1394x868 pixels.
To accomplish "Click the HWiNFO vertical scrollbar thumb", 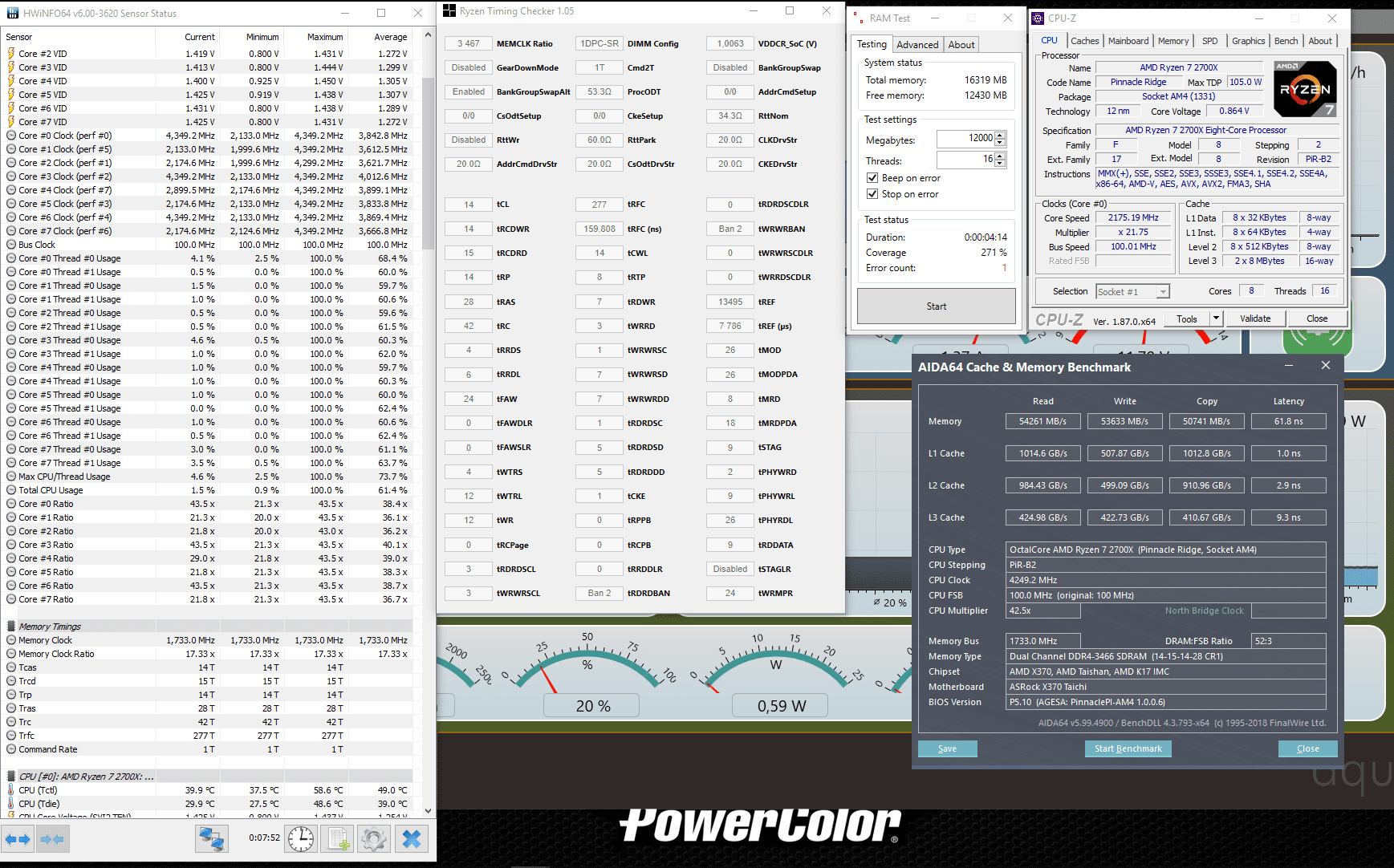I will [x=428, y=164].
